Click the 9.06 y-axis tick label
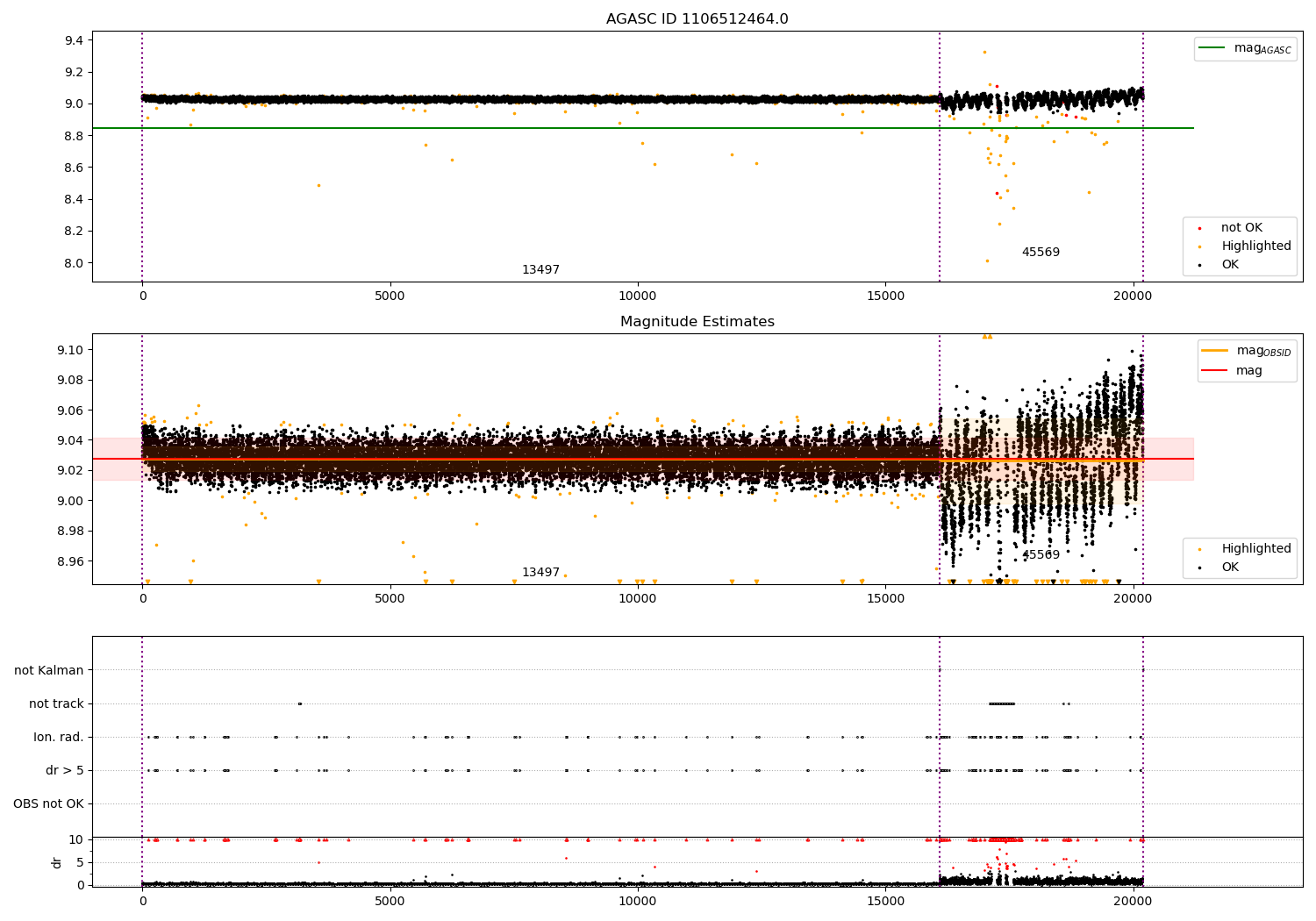1316x921 pixels. pos(70,411)
